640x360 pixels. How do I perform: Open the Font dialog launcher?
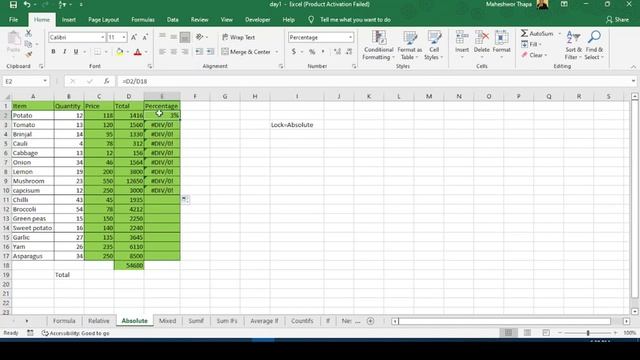(x=150, y=66)
